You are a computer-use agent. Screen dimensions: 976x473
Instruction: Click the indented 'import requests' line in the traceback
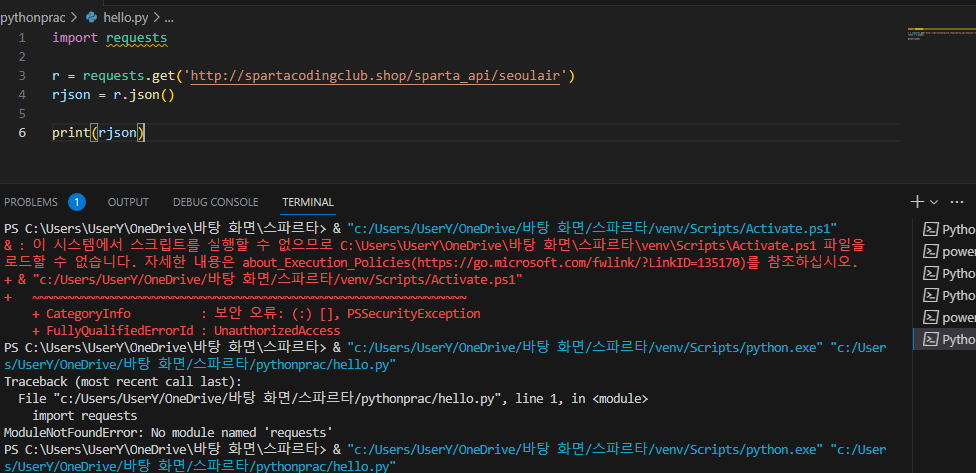coord(85,415)
